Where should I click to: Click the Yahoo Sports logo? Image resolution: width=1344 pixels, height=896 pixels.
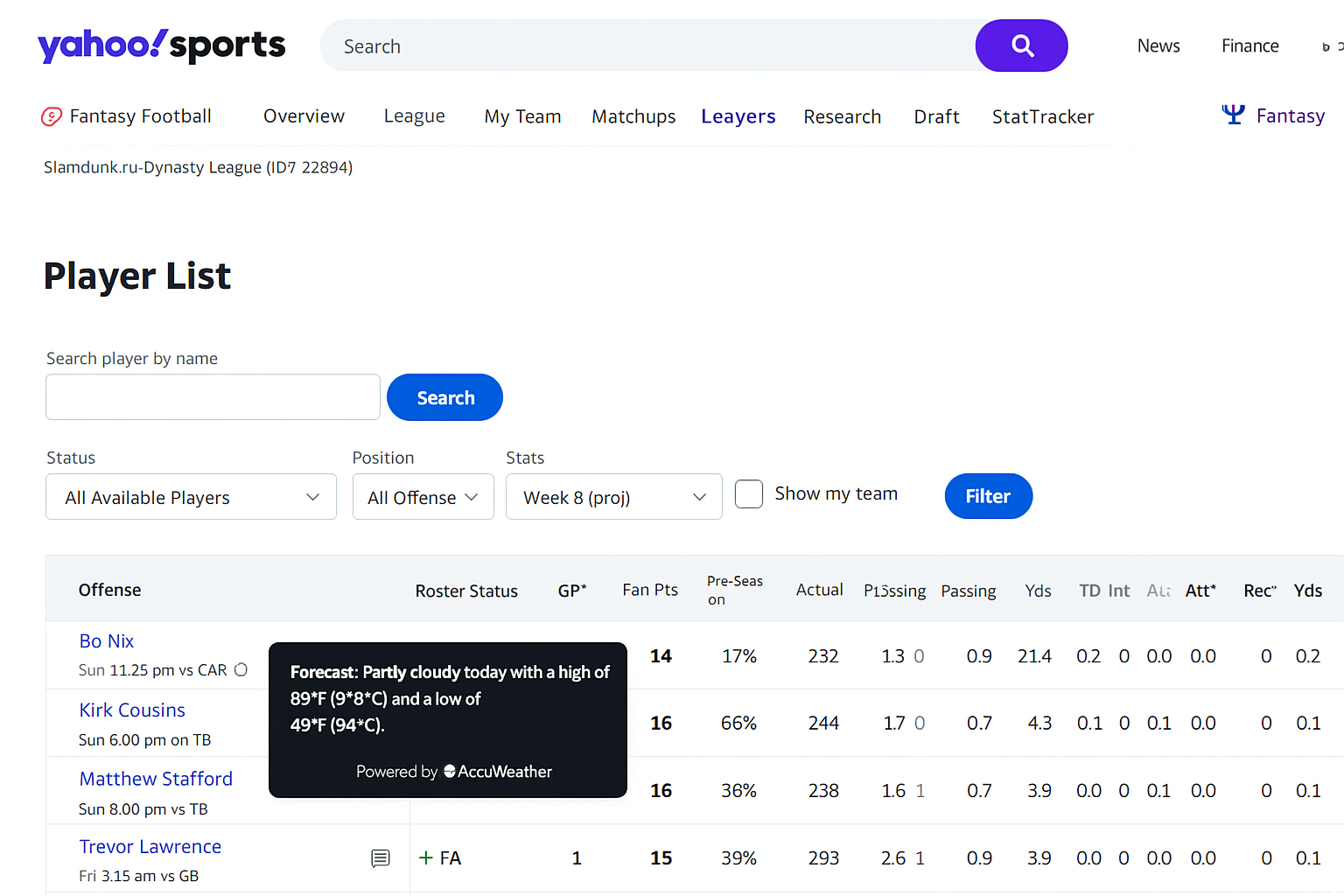click(162, 45)
